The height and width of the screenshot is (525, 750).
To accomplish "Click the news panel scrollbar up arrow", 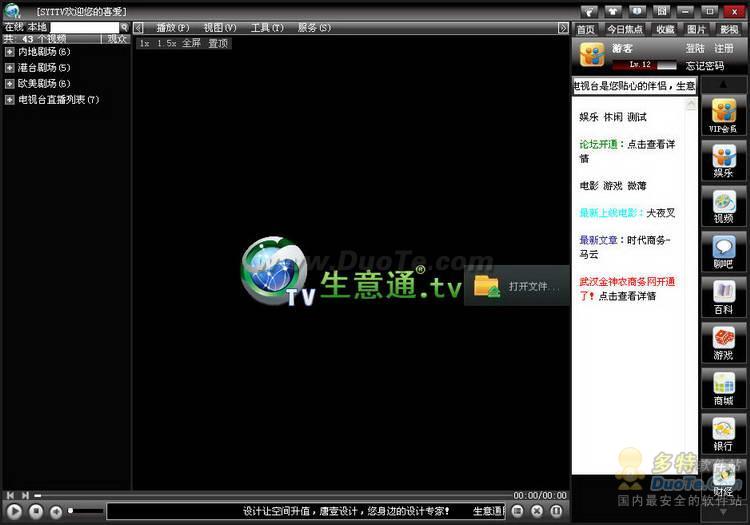I will [691, 103].
